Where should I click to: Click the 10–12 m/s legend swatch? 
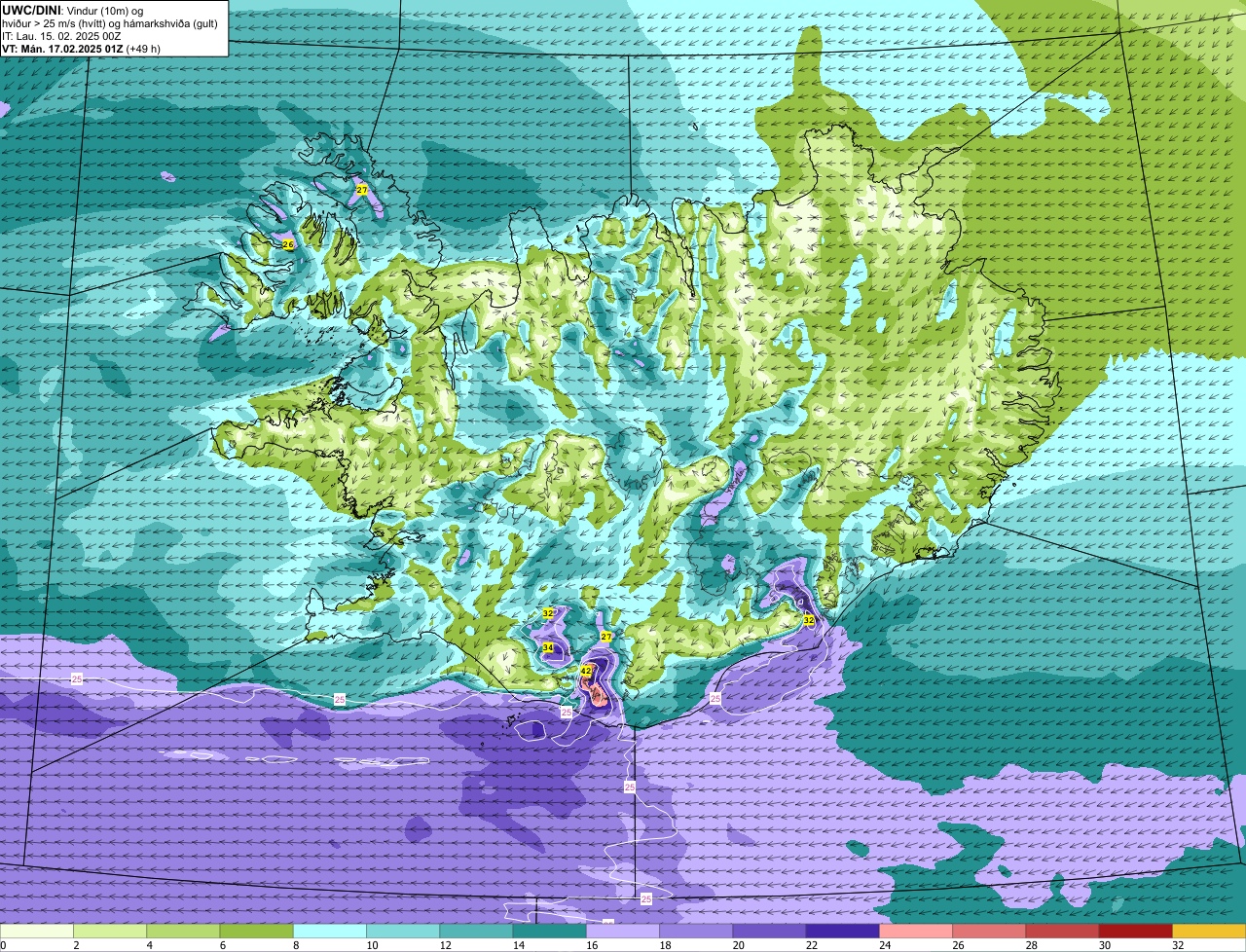(403, 931)
